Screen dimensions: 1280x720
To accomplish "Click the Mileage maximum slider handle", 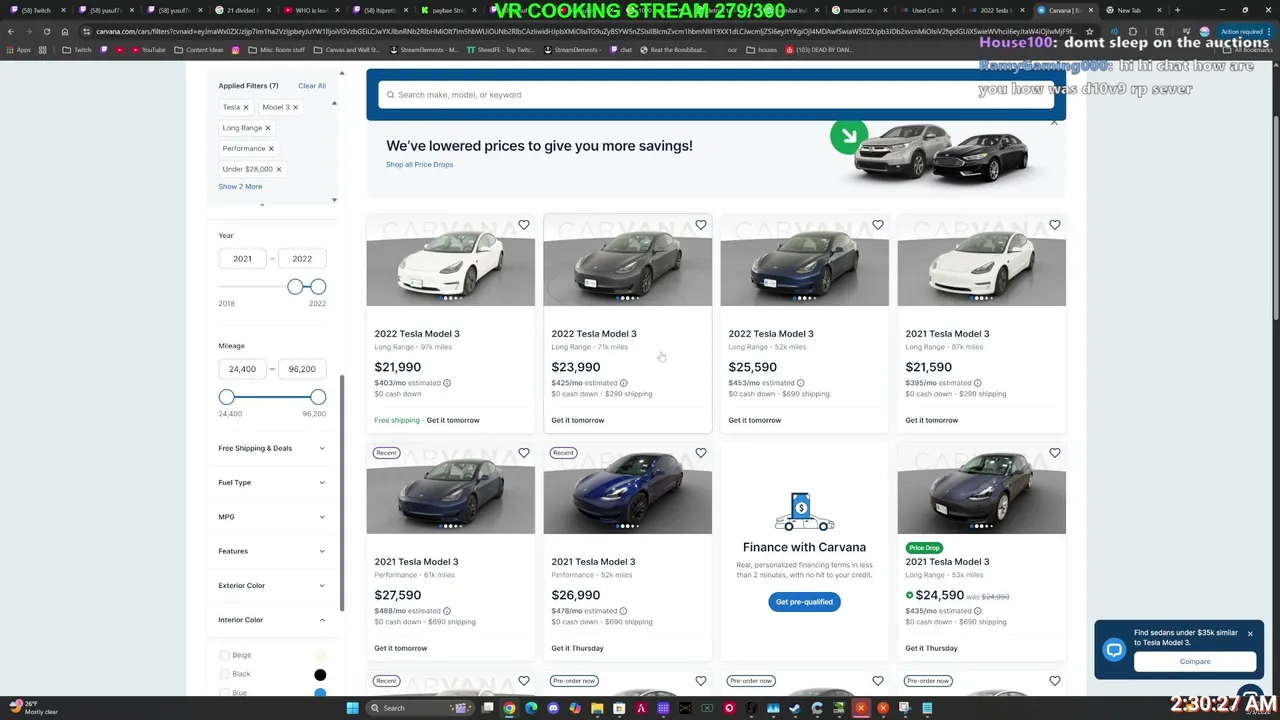I will point(318,397).
